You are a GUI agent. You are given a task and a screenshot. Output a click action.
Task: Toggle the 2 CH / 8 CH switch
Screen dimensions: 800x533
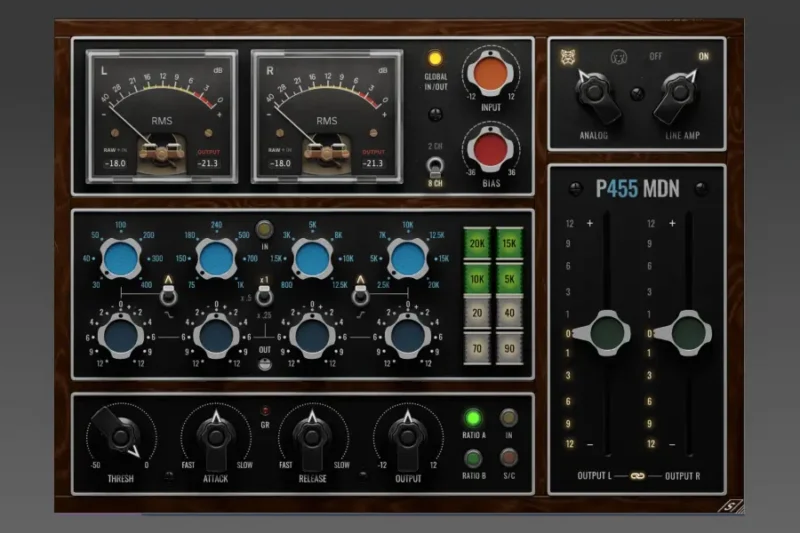coord(435,166)
